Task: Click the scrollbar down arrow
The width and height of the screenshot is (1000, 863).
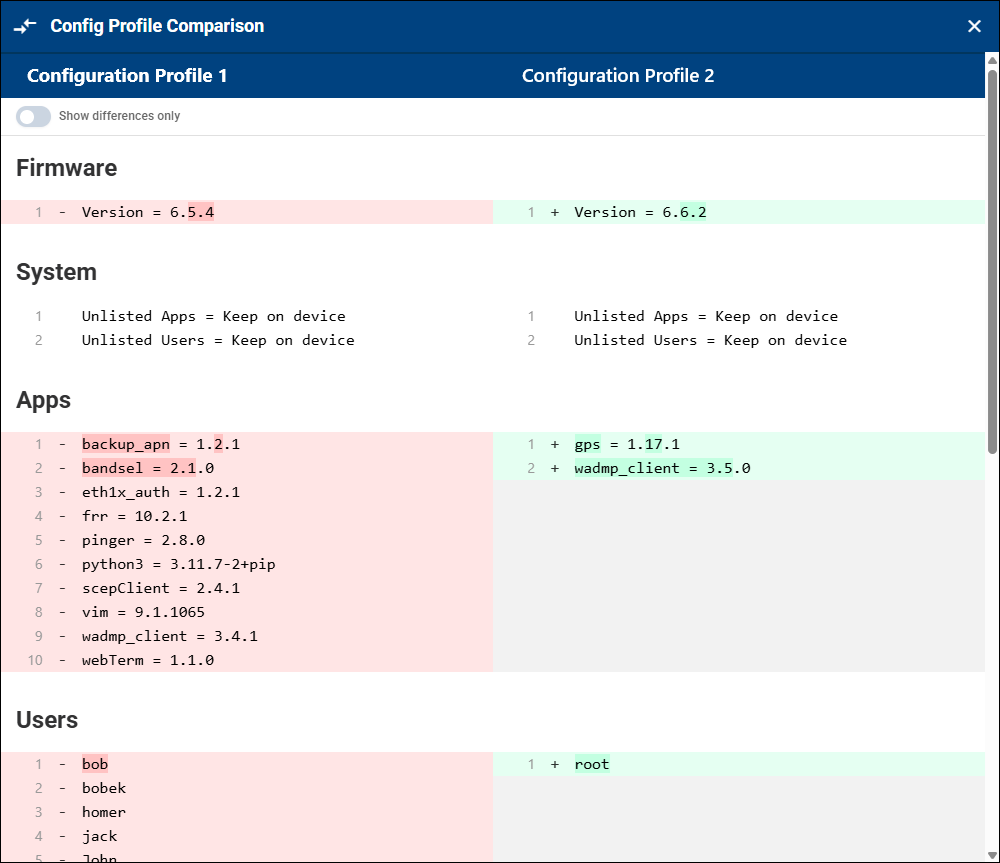Action: (x=992, y=855)
